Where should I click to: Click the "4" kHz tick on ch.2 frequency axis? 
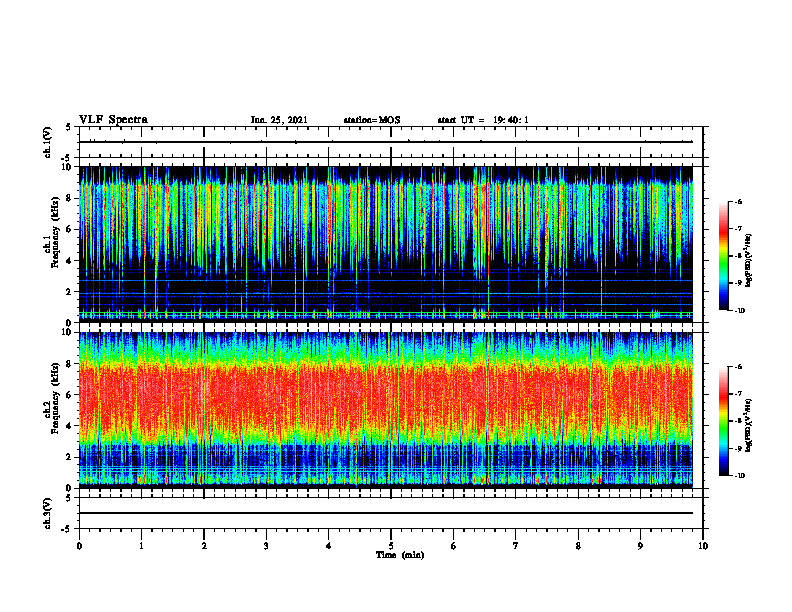(70, 426)
